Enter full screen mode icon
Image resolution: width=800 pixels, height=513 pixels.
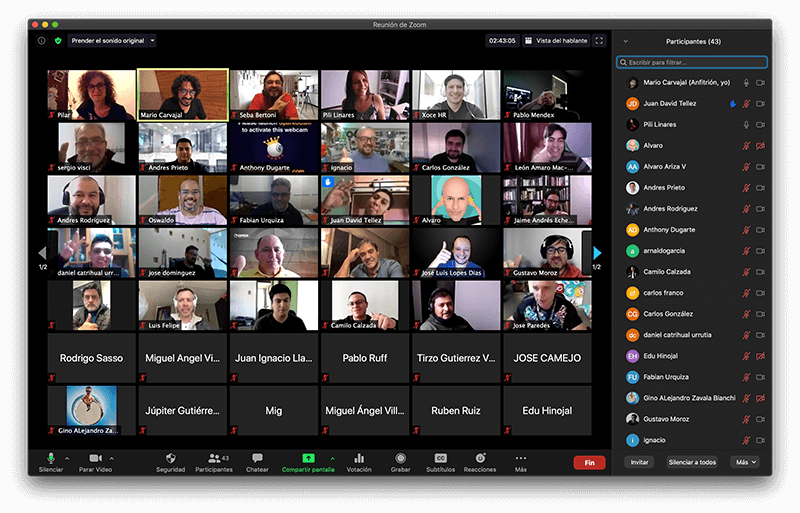[599, 41]
